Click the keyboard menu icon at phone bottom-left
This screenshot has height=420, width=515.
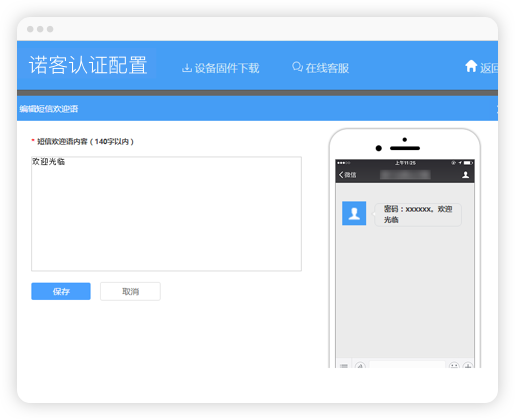click(344, 366)
